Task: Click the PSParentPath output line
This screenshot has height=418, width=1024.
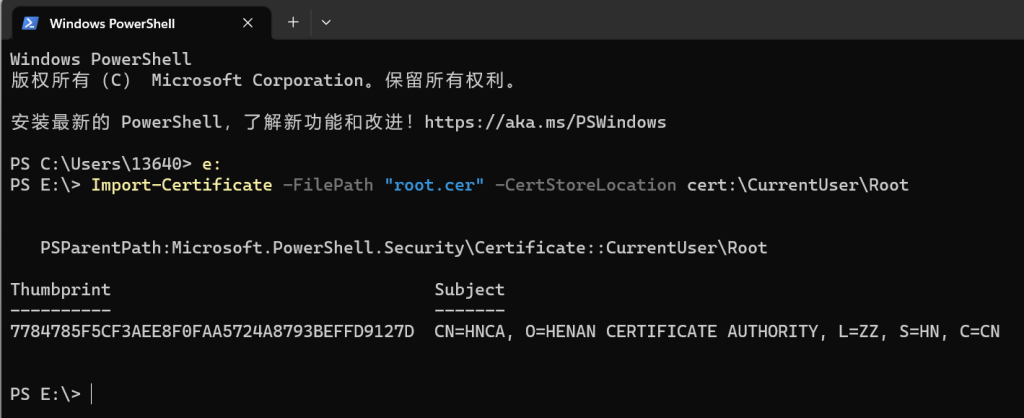Action: coord(404,248)
